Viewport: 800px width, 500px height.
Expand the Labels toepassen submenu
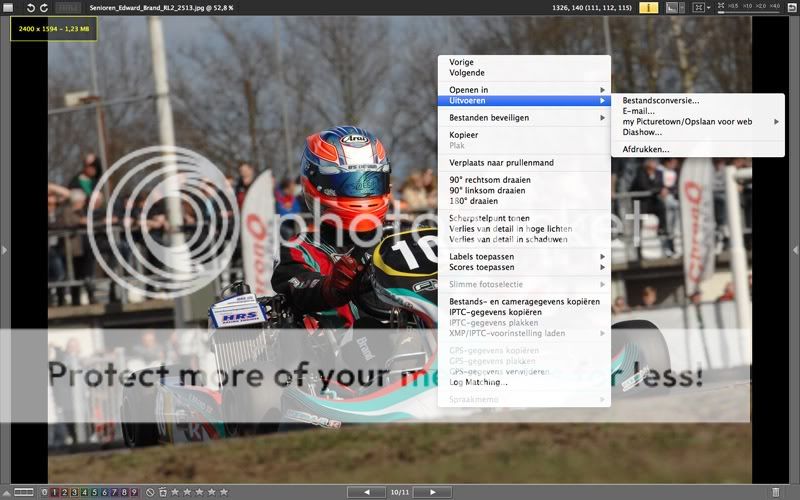point(525,256)
